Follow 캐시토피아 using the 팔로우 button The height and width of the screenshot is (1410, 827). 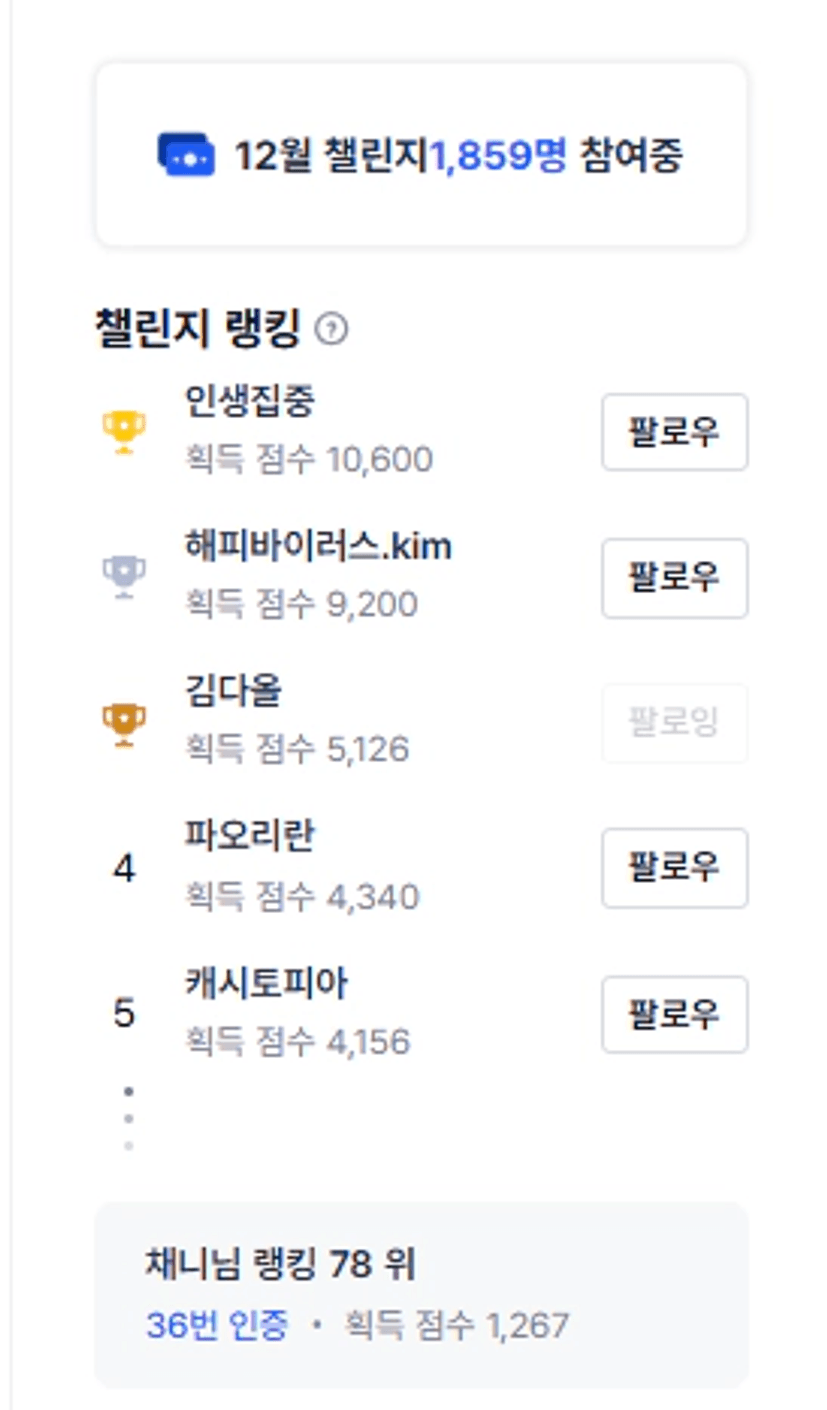click(x=674, y=1014)
